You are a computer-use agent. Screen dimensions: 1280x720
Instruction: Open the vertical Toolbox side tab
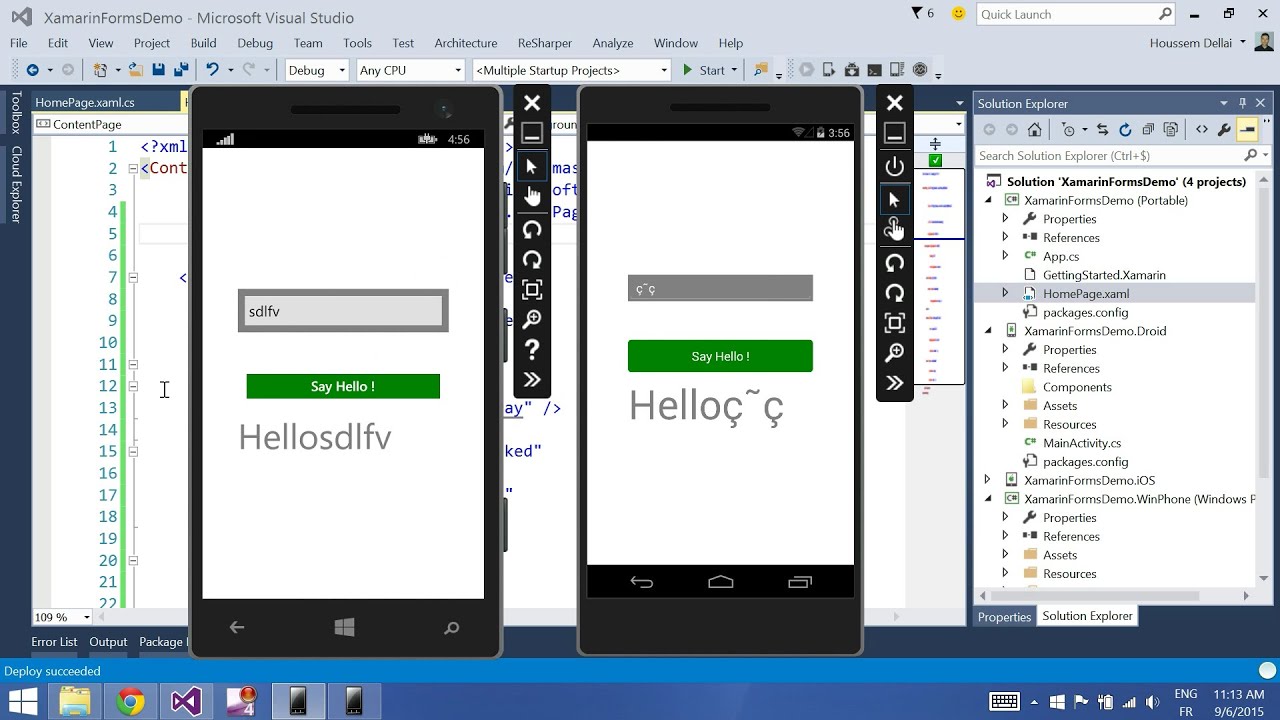point(16,113)
